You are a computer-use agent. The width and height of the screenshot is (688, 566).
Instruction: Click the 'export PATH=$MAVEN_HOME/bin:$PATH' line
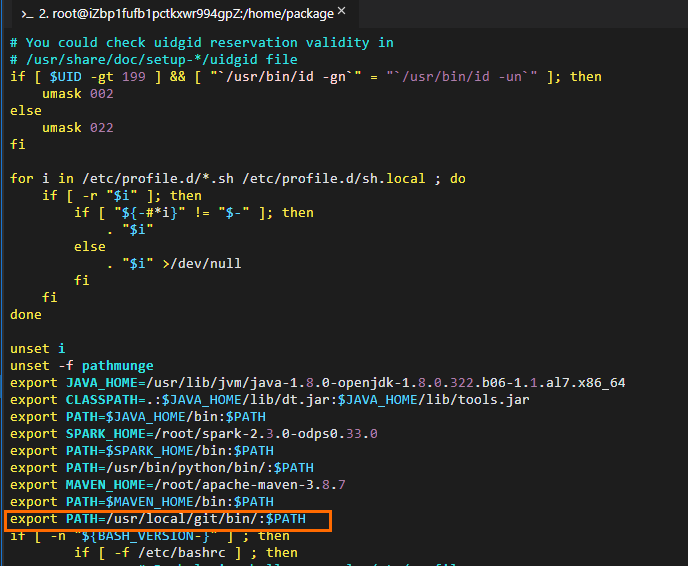point(142,502)
